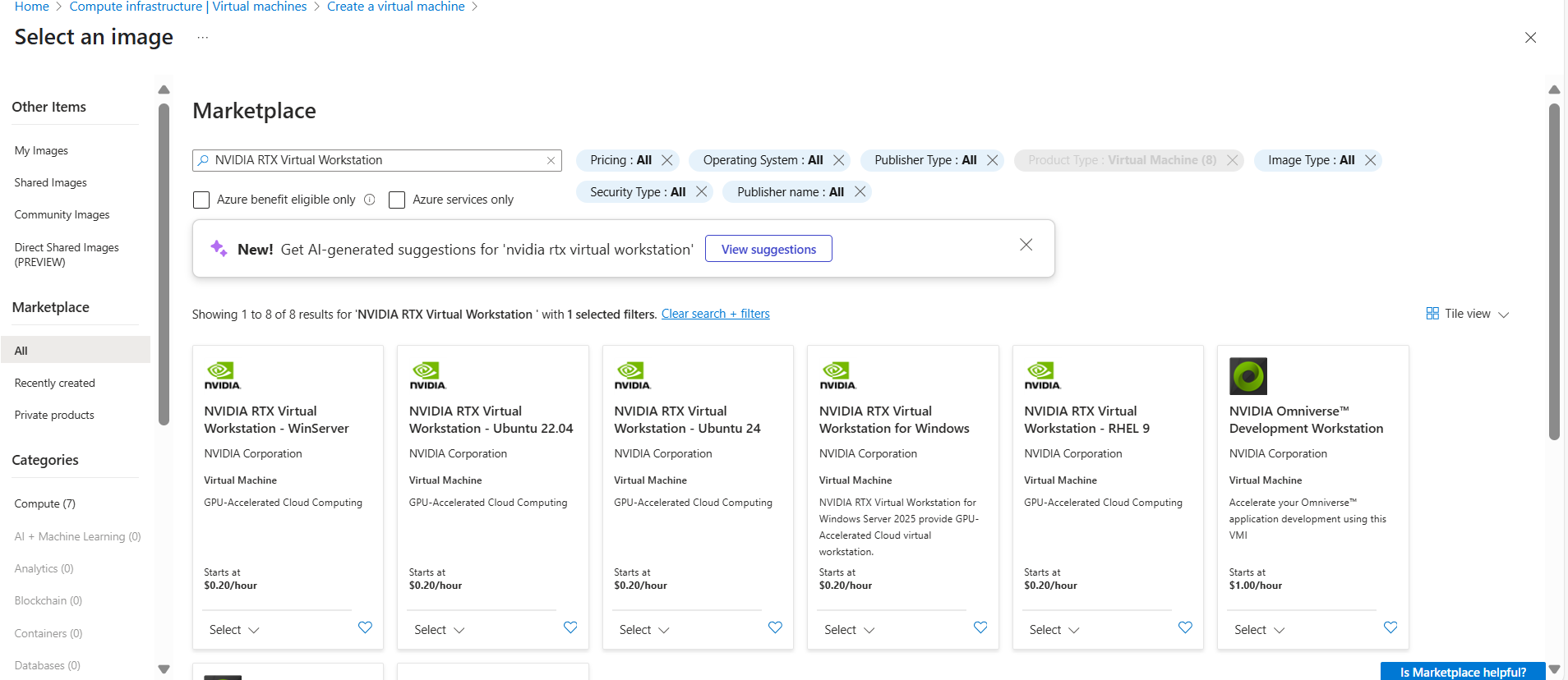This screenshot has height=680, width=1568.
Task: Open Shared Images in sidebar
Action: tap(50, 182)
